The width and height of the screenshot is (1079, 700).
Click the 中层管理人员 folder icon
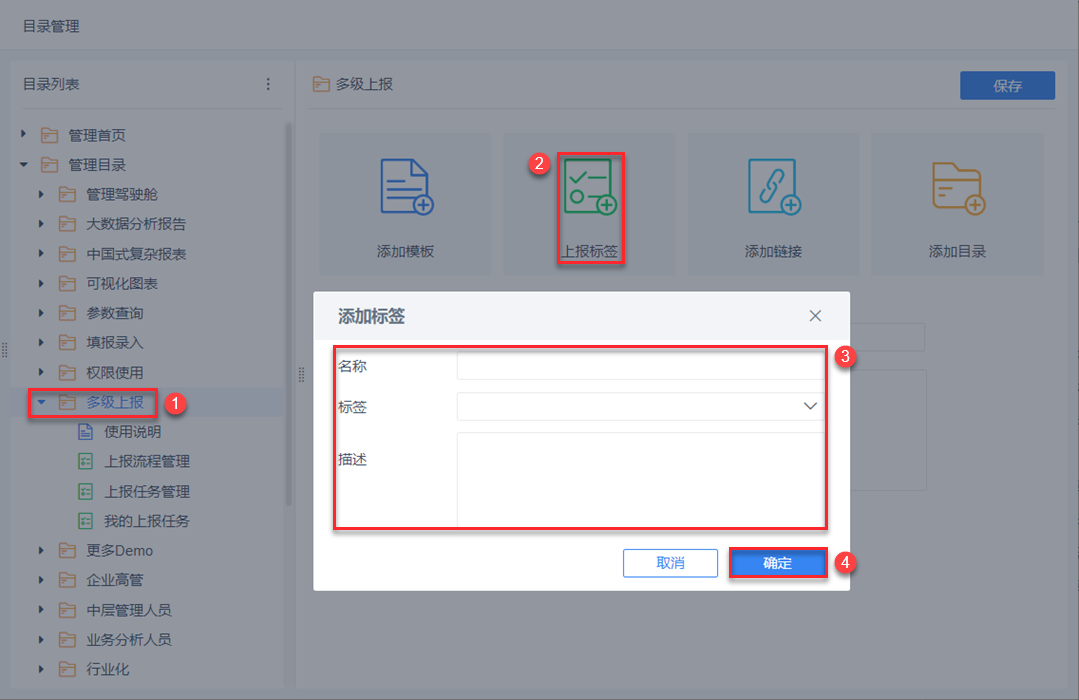click(67, 610)
